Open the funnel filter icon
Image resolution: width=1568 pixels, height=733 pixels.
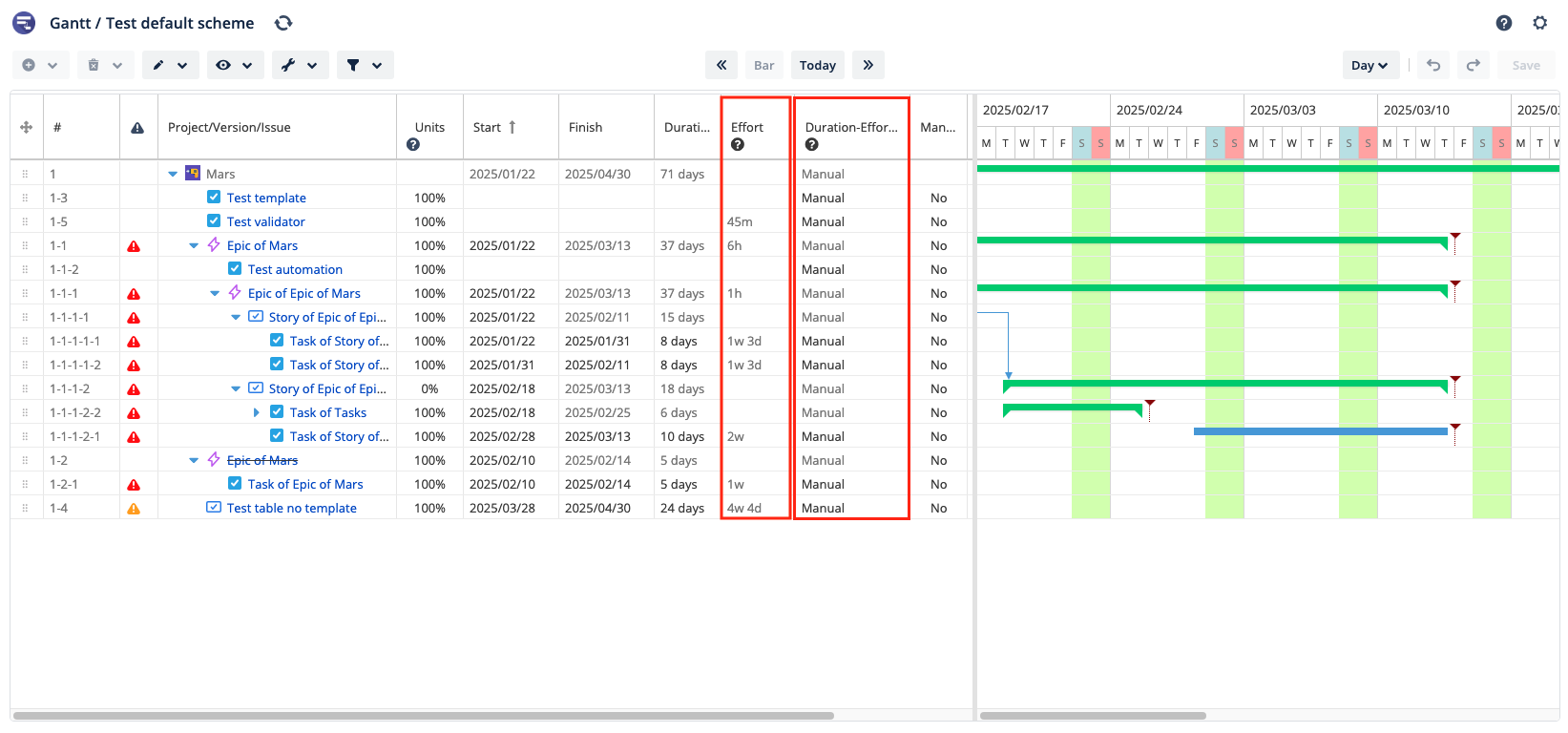(x=353, y=65)
